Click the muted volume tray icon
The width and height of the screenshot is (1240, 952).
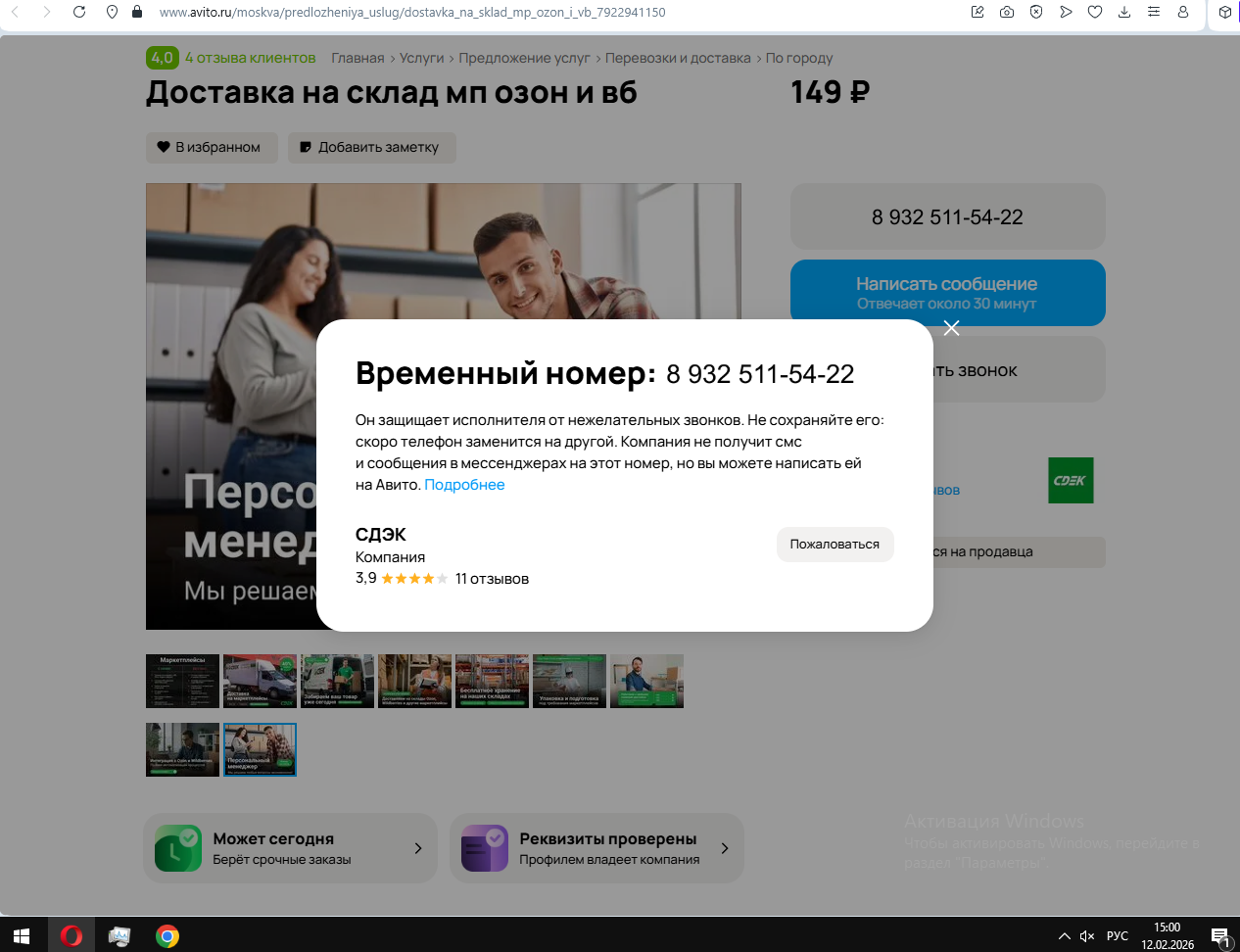1087,936
